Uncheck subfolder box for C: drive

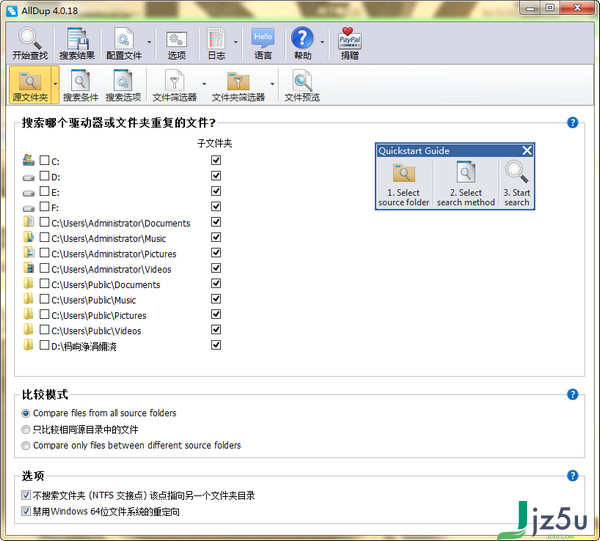pos(216,160)
